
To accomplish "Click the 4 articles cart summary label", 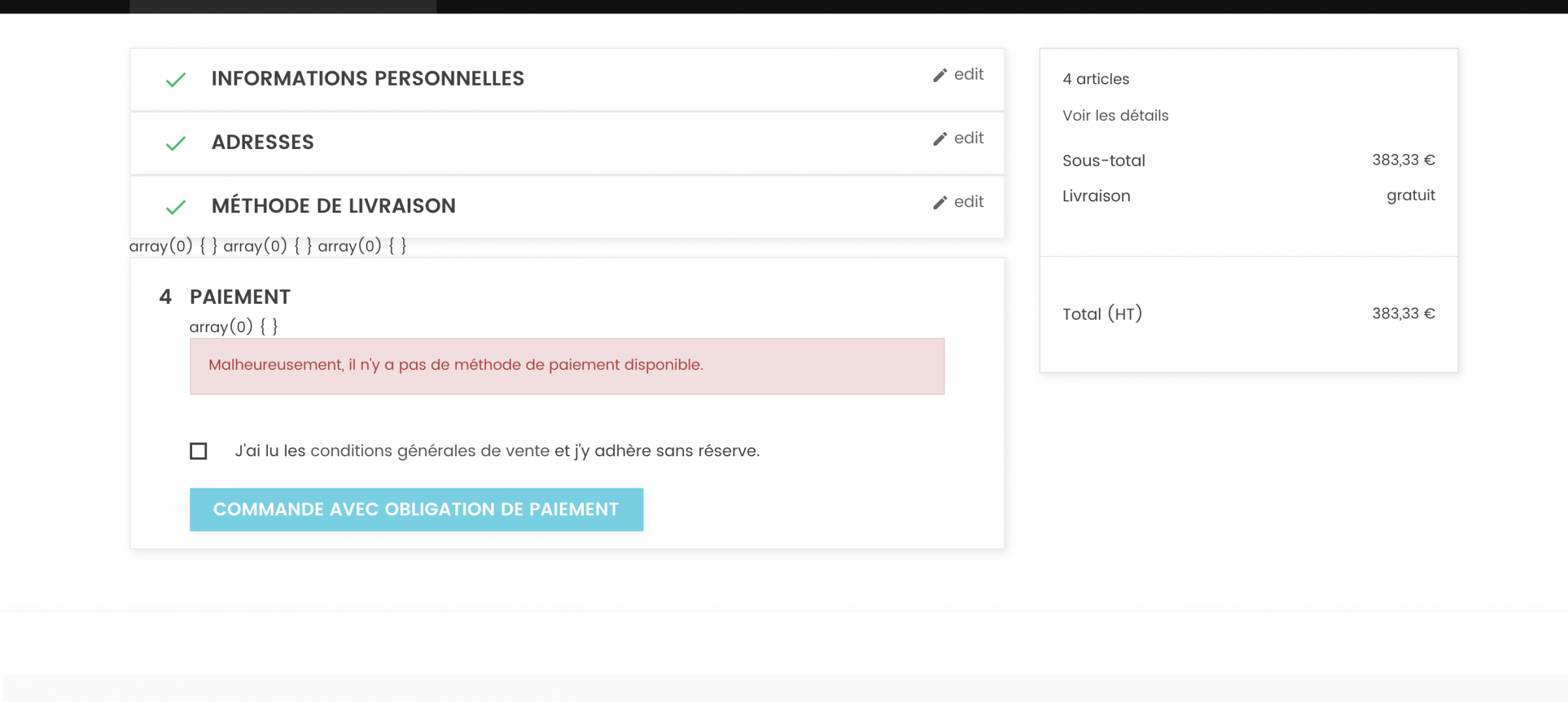I will point(1096,79).
